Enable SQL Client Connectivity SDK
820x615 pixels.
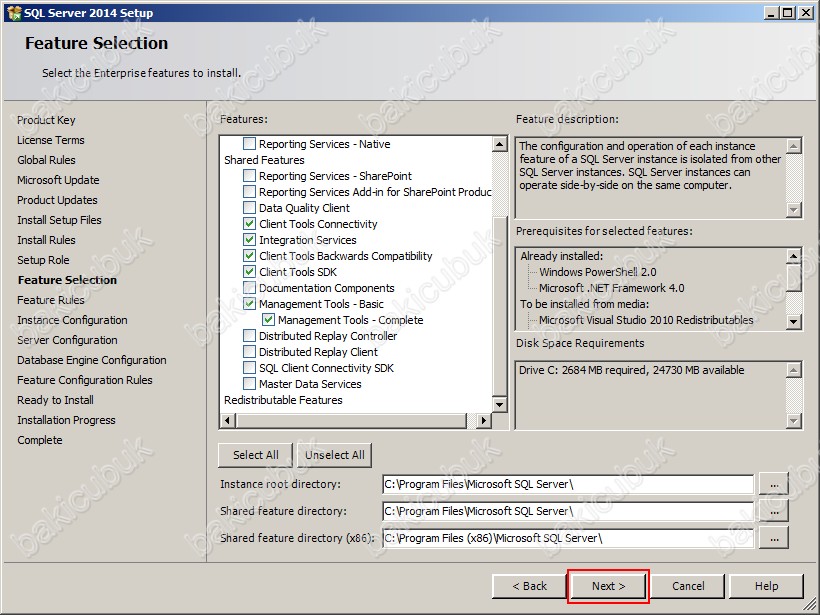[x=250, y=368]
